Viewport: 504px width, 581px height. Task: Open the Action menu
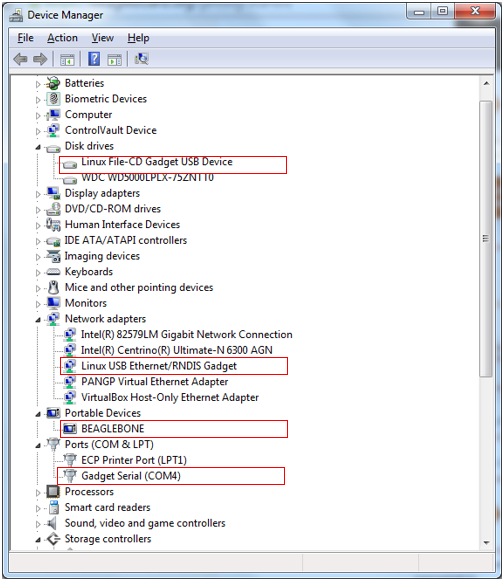62,38
